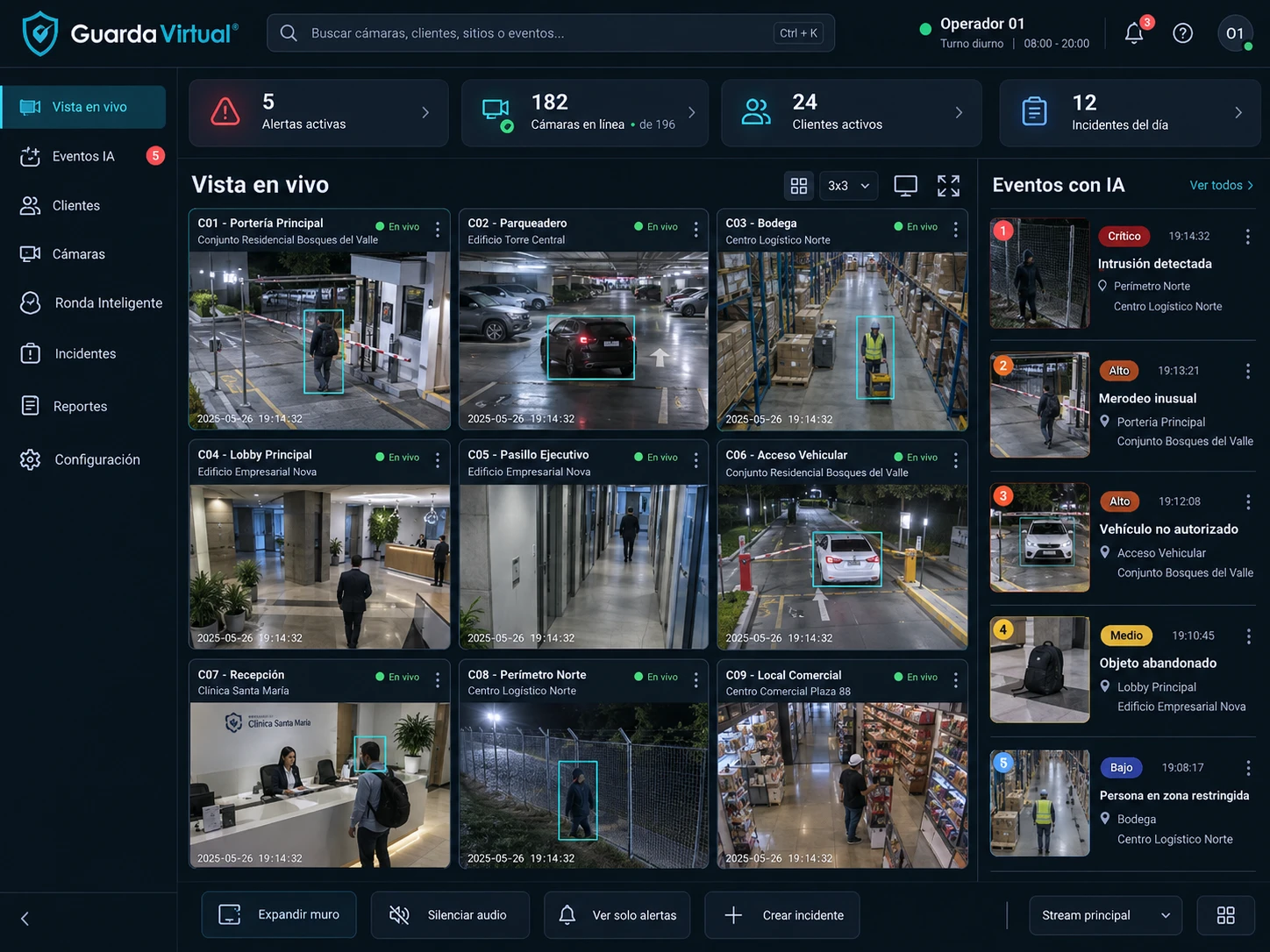Click En vivo status on C09

[916, 677]
